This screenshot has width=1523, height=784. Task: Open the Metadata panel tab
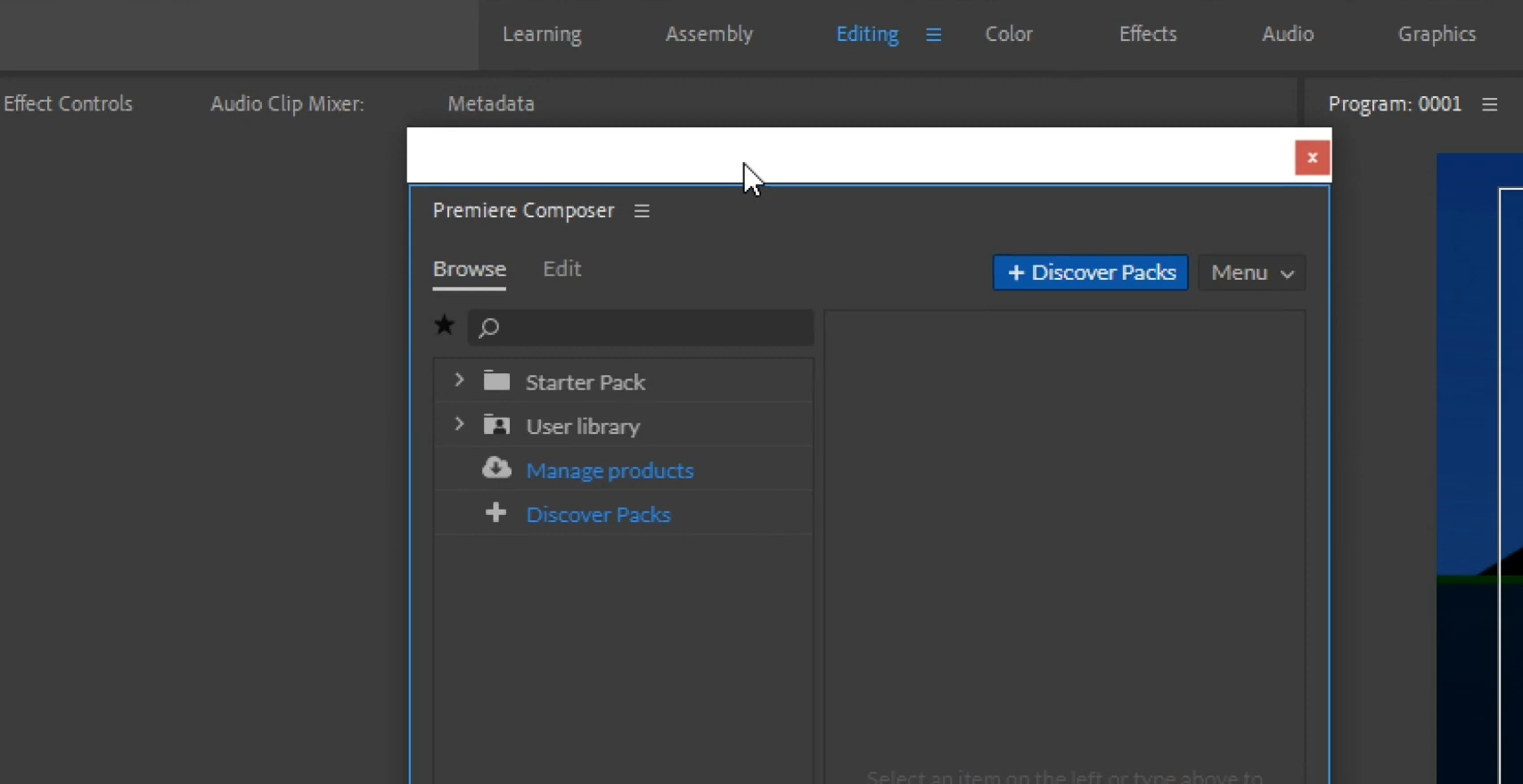pyautogui.click(x=491, y=103)
